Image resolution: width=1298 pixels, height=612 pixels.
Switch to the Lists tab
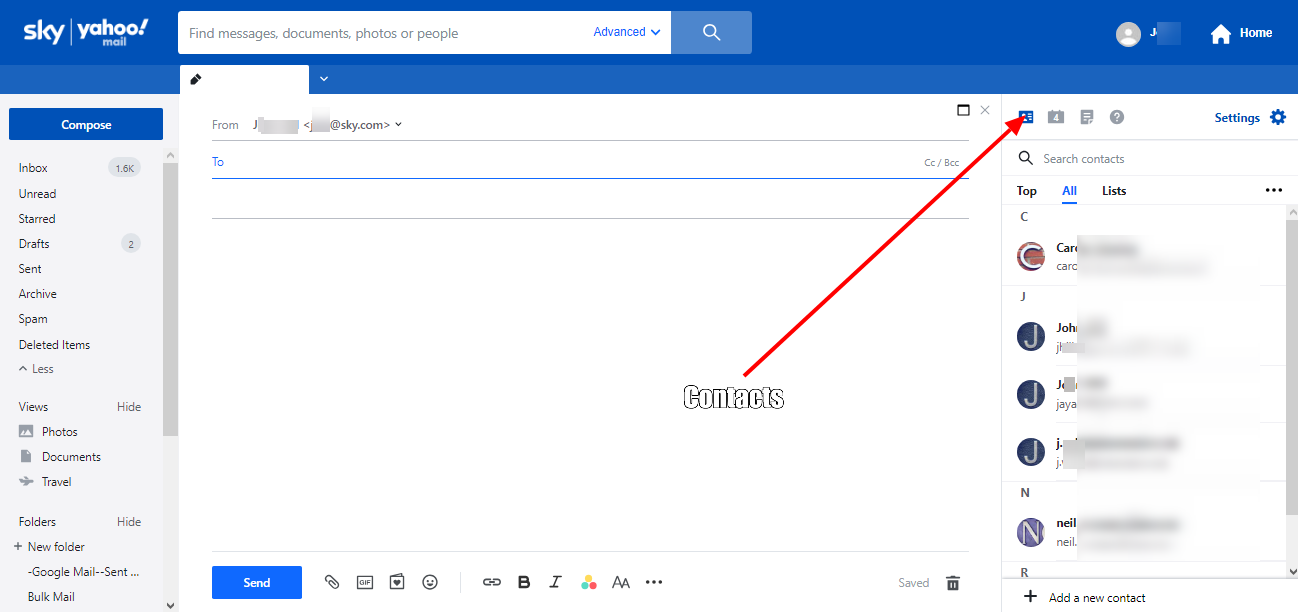[1113, 190]
